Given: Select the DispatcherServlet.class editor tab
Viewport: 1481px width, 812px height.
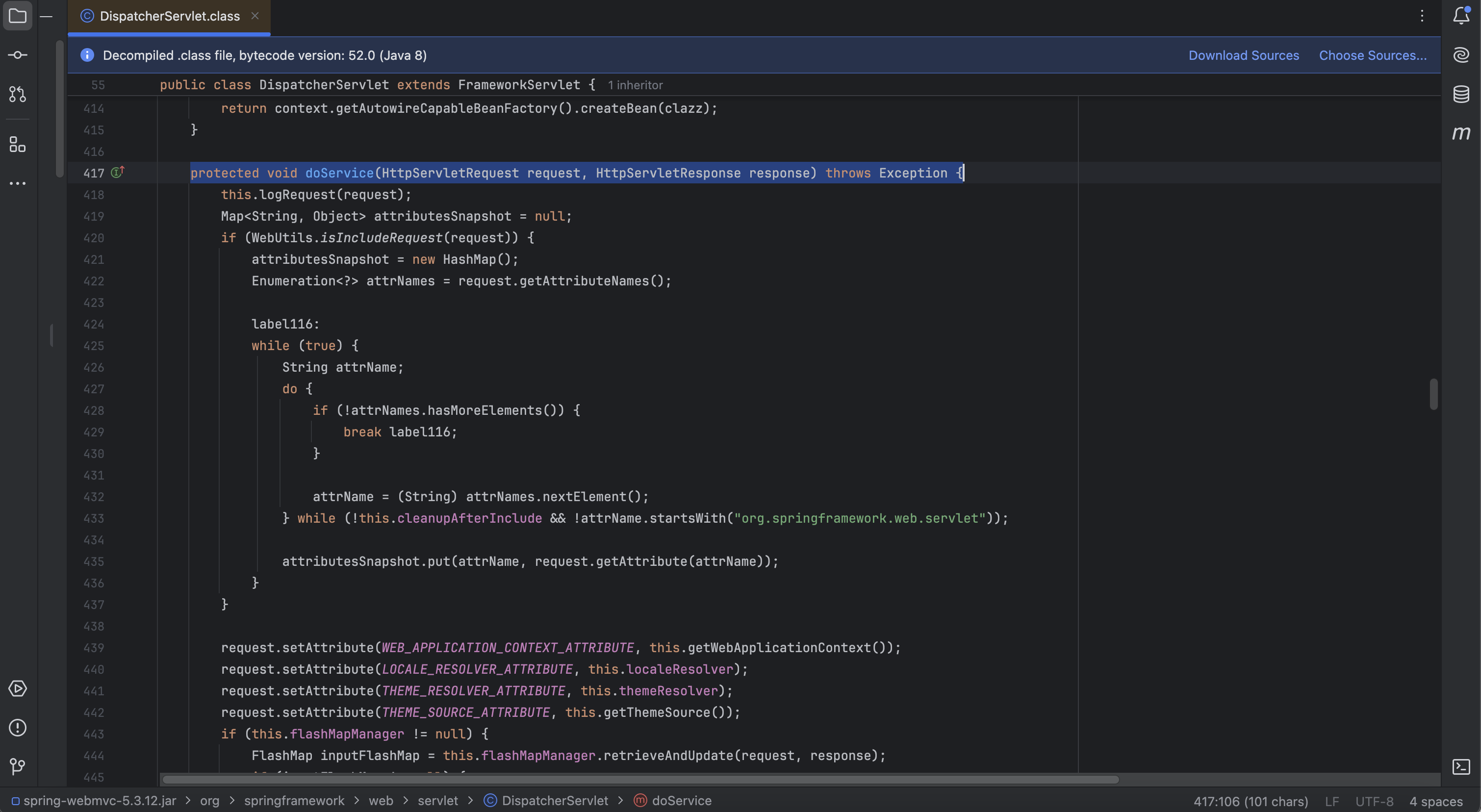Looking at the screenshot, I should (170, 16).
